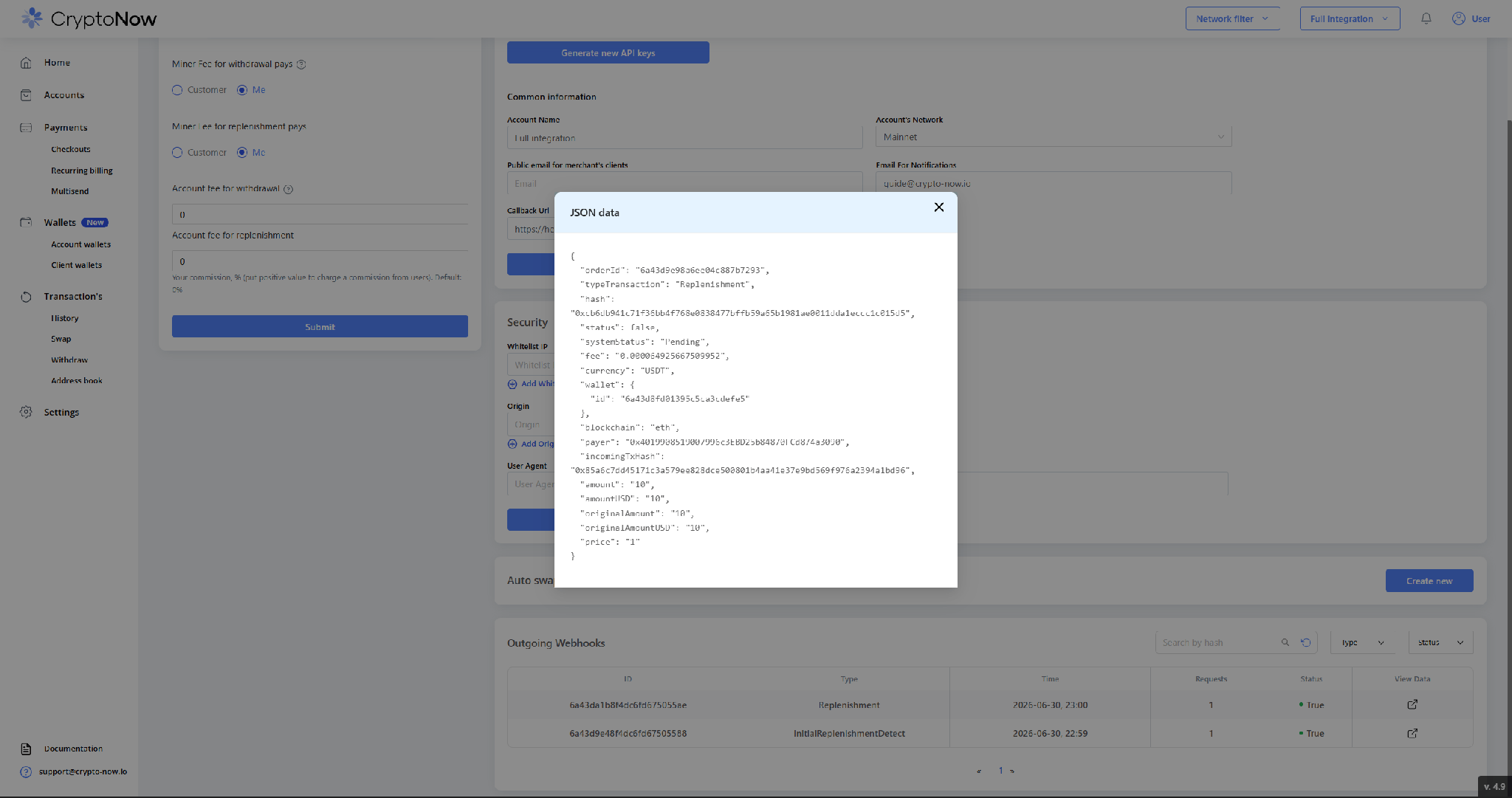Click webhook ID 6a43da1b8f4dc6fd675055ae
The height and width of the screenshot is (798, 1512).
click(x=628, y=705)
